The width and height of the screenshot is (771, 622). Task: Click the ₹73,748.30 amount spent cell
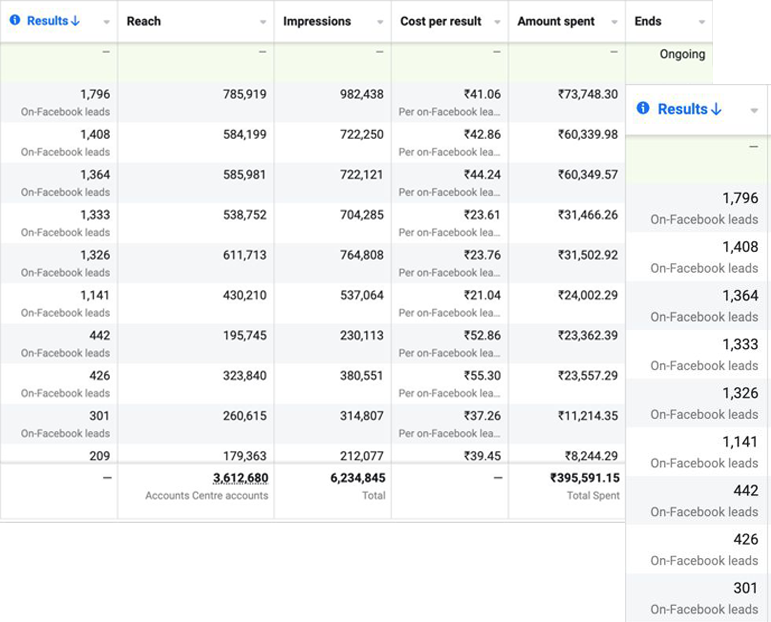click(x=587, y=94)
